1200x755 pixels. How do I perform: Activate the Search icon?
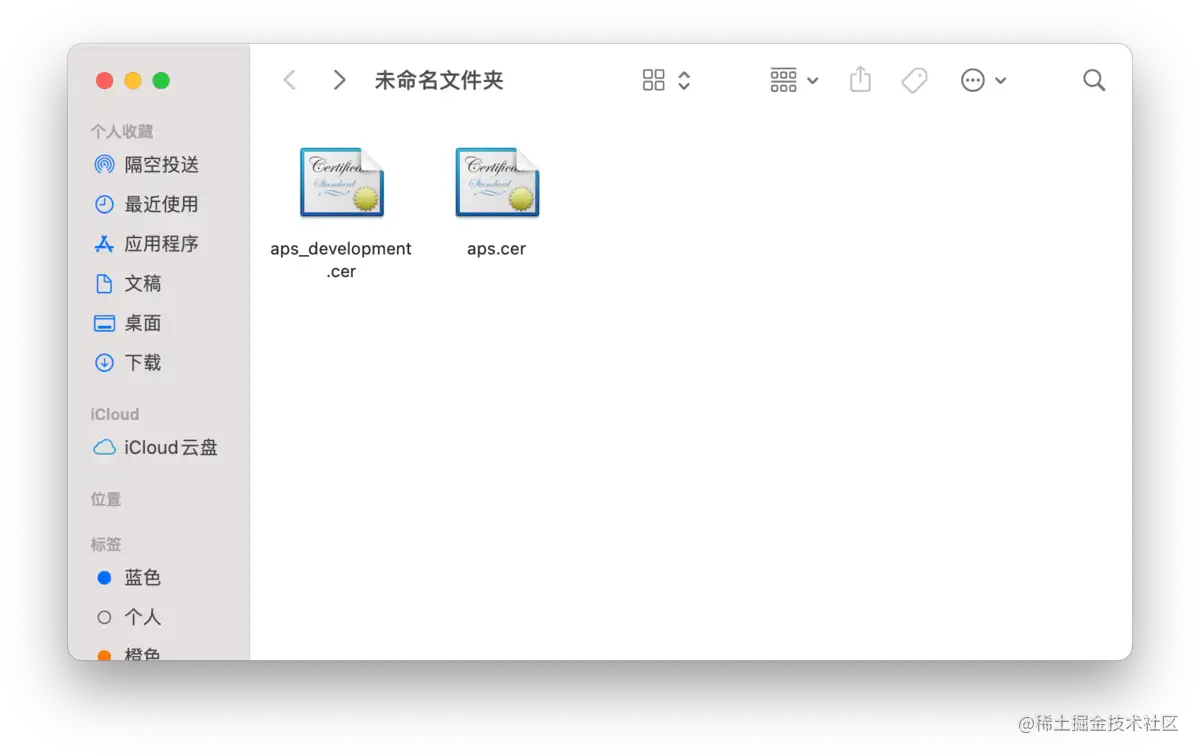pyautogui.click(x=1094, y=80)
